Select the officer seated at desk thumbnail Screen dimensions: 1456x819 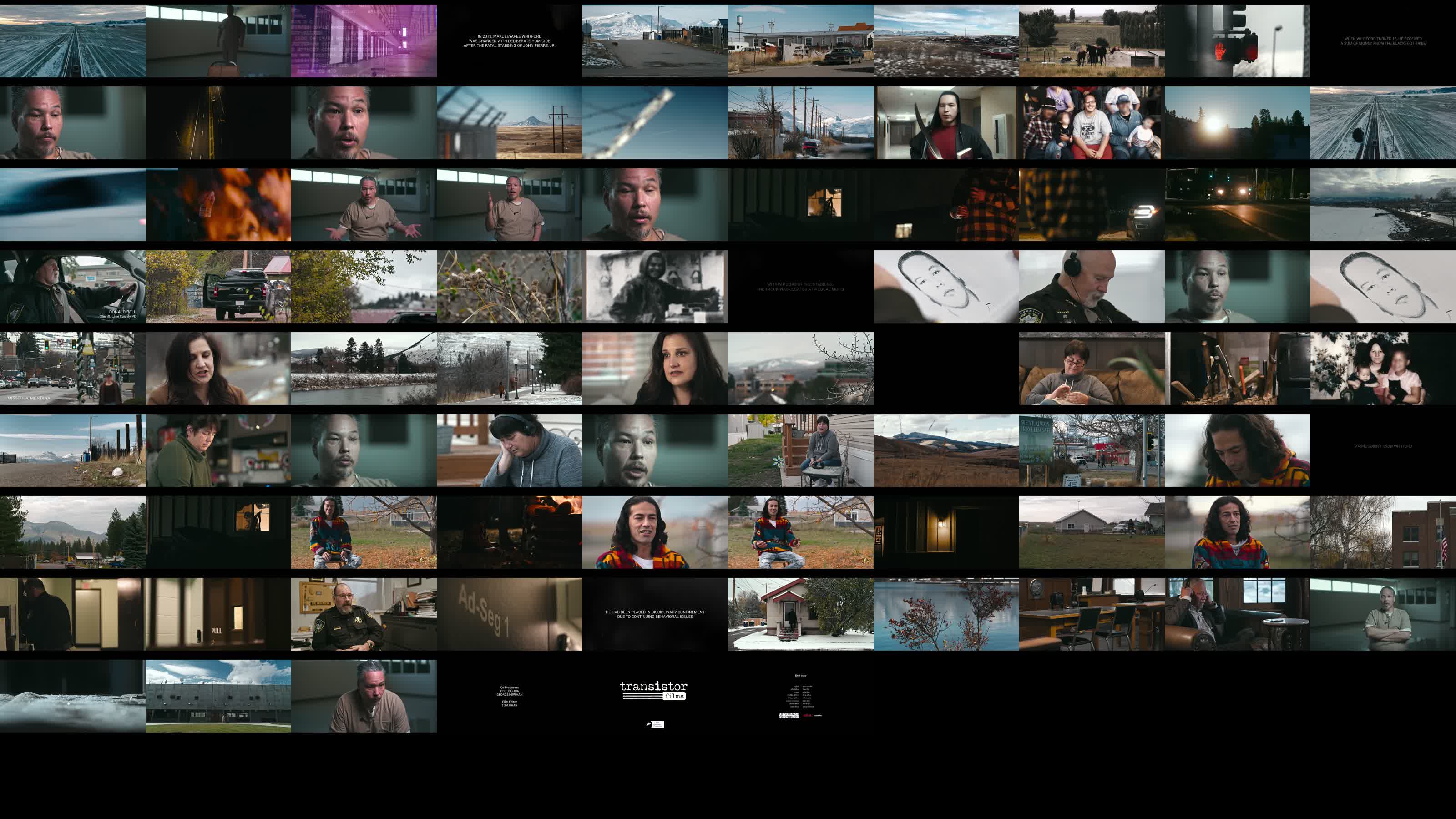point(364,614)
